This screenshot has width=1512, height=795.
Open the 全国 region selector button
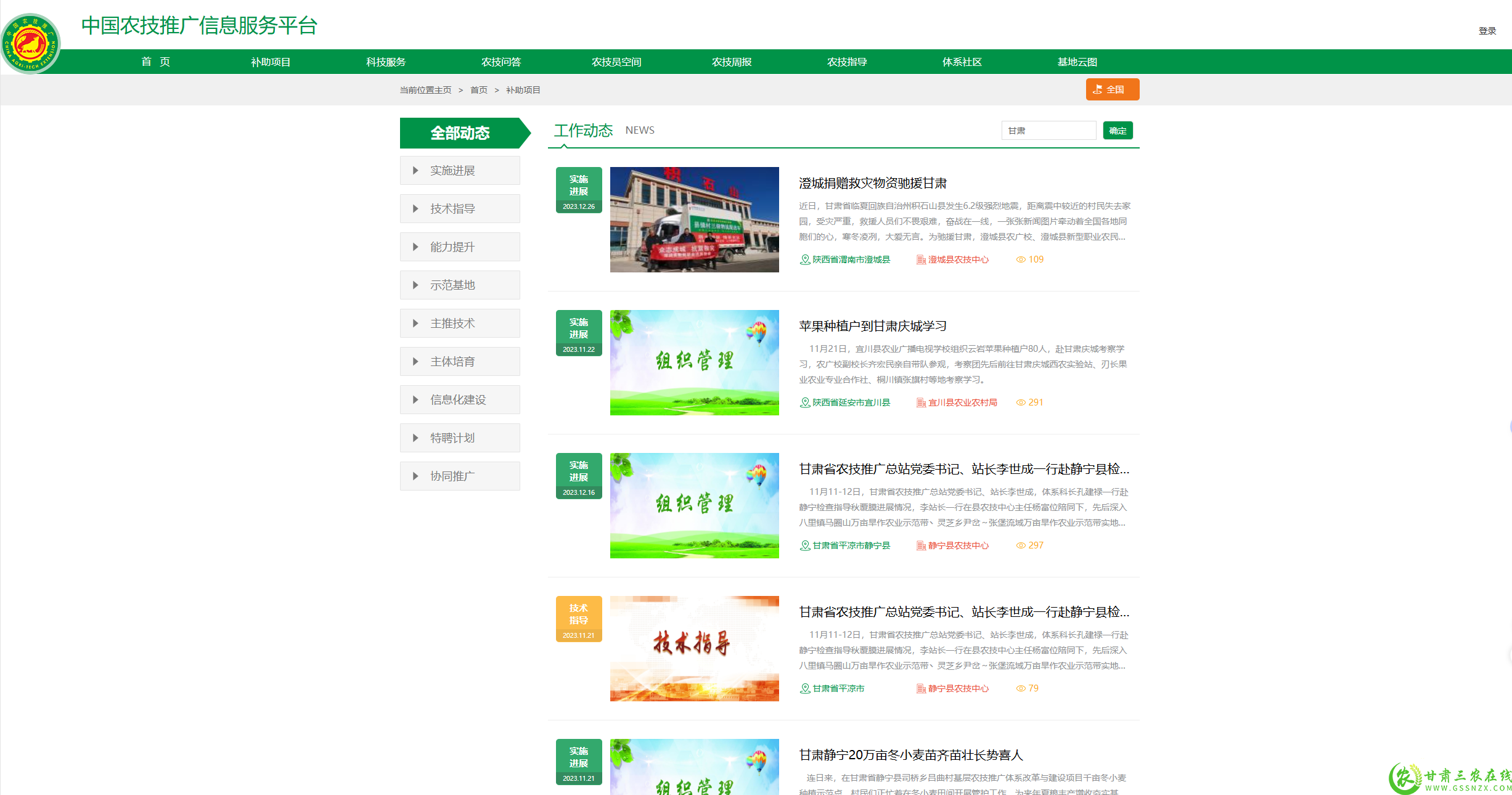[x=1112, y=89]
